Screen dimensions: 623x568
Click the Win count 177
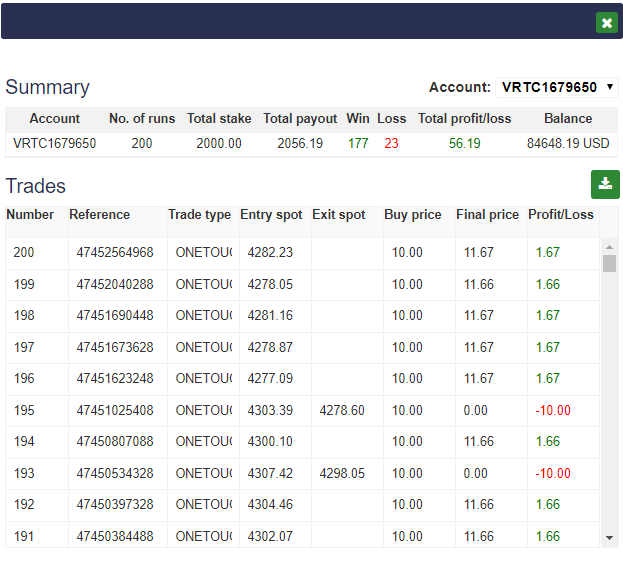tap(358, 144)
